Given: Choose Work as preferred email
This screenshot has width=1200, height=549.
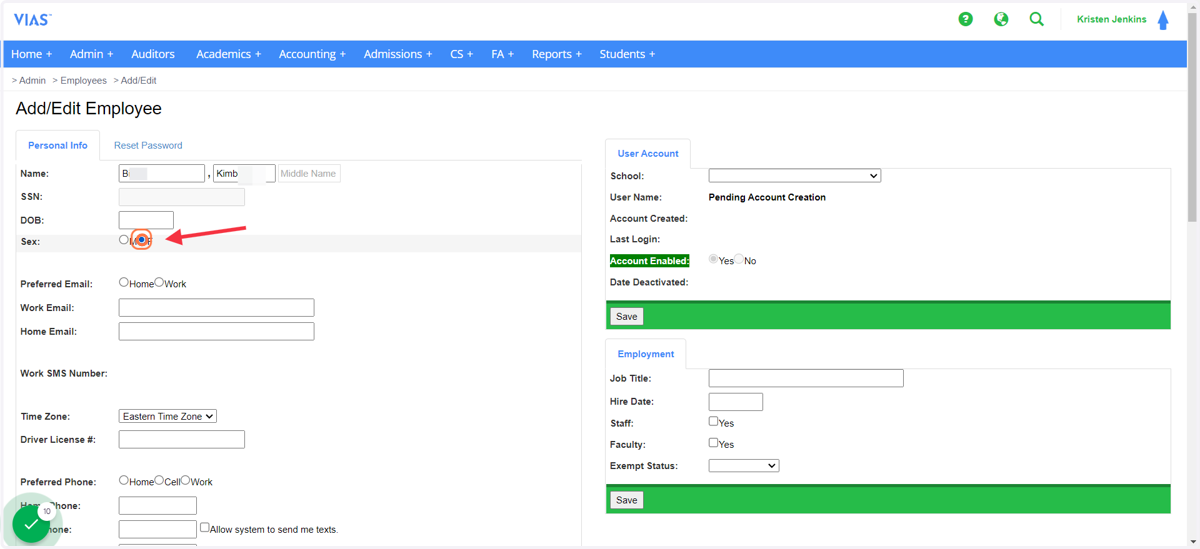Looking at the screenshot, I should pos(159,283).
